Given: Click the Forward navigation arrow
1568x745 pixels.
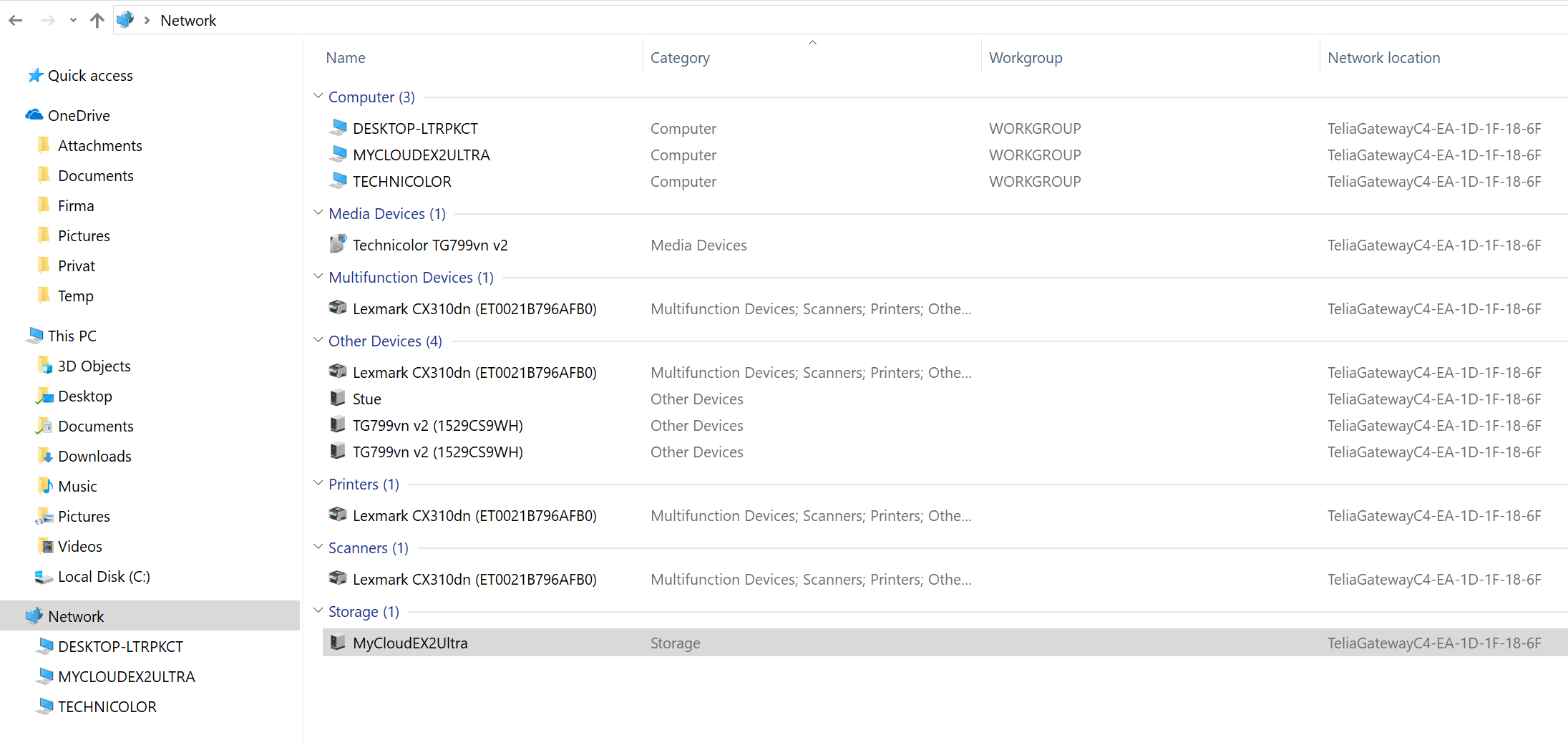Looking at the screenshot, I should 48,20.
